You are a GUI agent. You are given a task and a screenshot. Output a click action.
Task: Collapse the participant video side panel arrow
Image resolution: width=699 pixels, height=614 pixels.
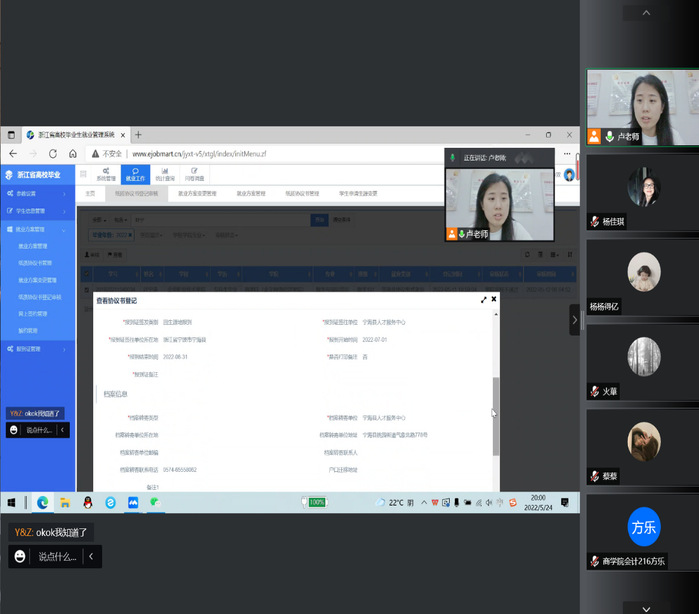(574, 320)
